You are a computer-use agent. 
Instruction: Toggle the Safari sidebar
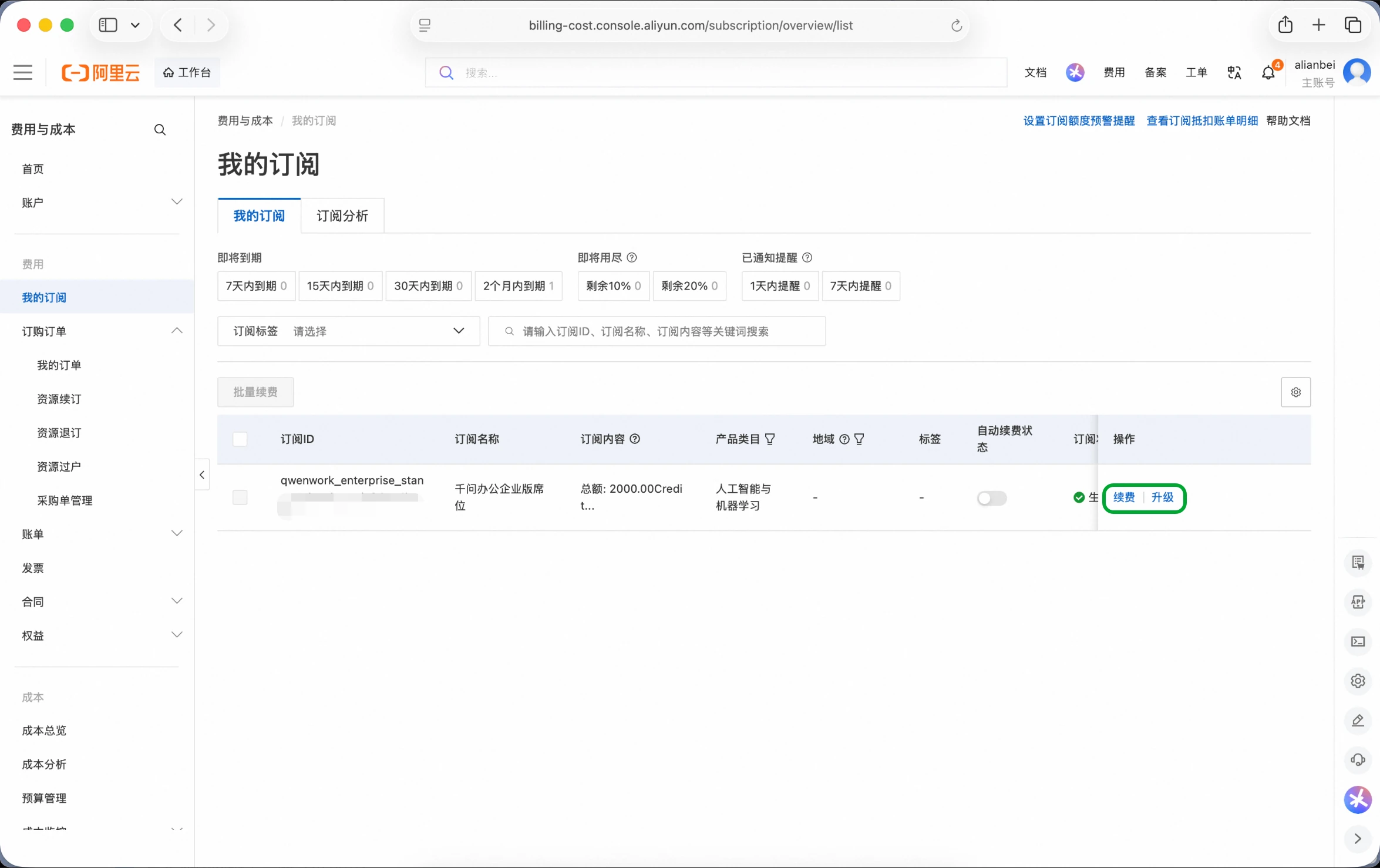coord(108,25)
